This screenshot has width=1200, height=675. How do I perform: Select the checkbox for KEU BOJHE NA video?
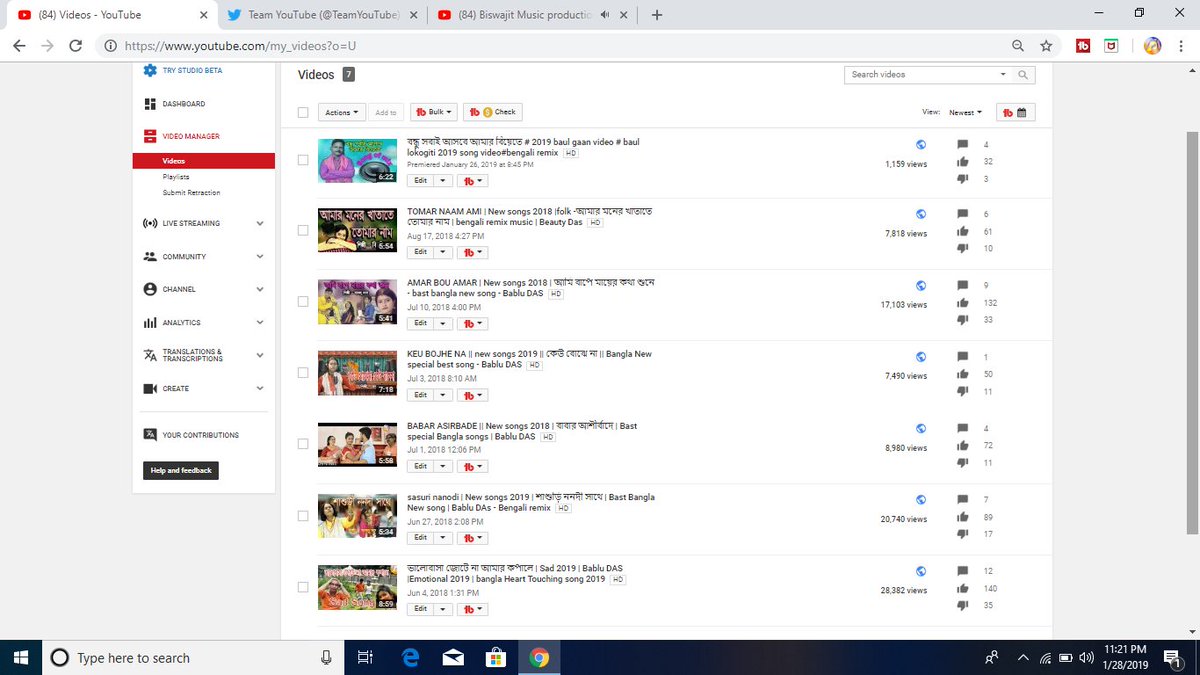point(303,372)
